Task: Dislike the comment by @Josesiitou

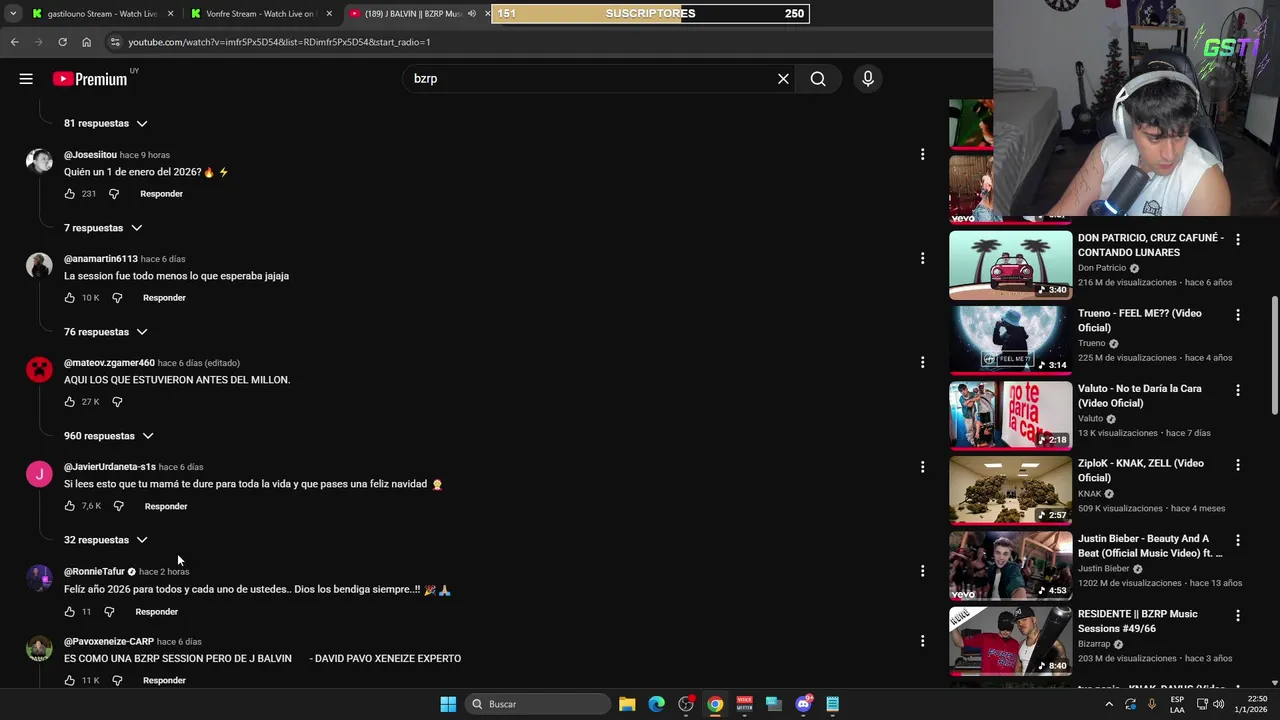Action: point(114,194)
